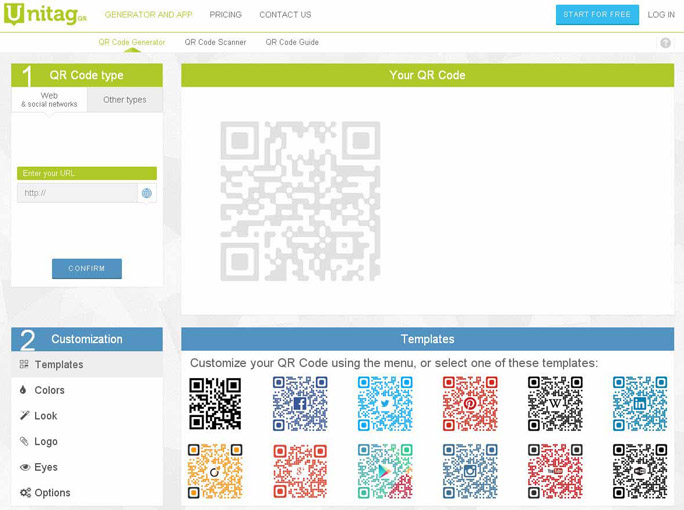Open the help question mark icon

(665, 43)
